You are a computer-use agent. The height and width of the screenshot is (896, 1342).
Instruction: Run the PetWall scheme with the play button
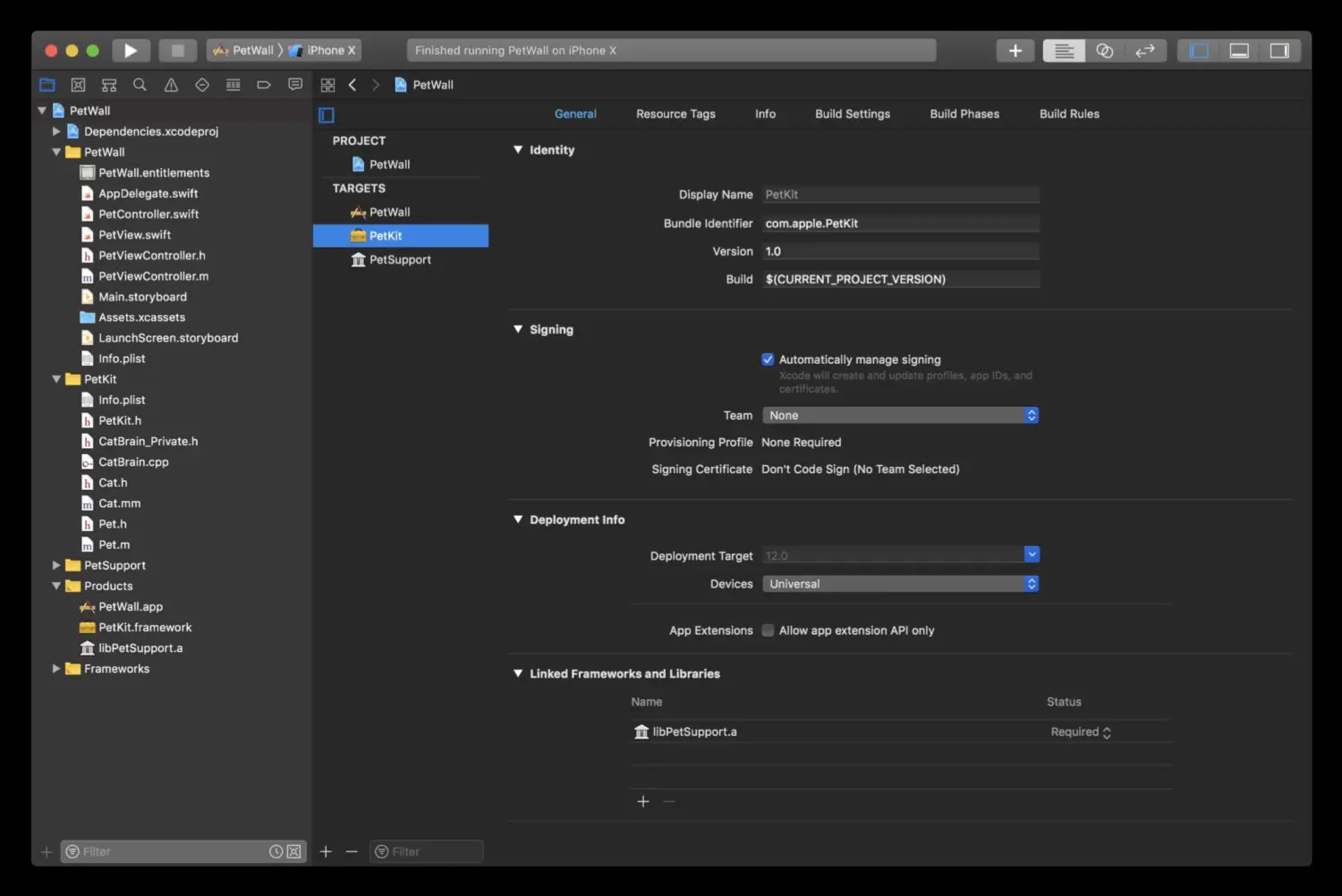coord(131,51)
